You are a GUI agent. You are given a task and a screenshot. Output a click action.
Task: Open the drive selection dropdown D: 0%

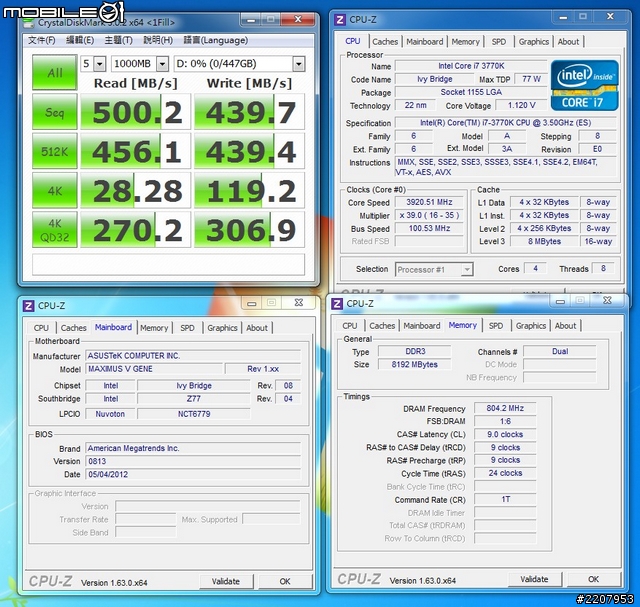(x=239, y=64)
